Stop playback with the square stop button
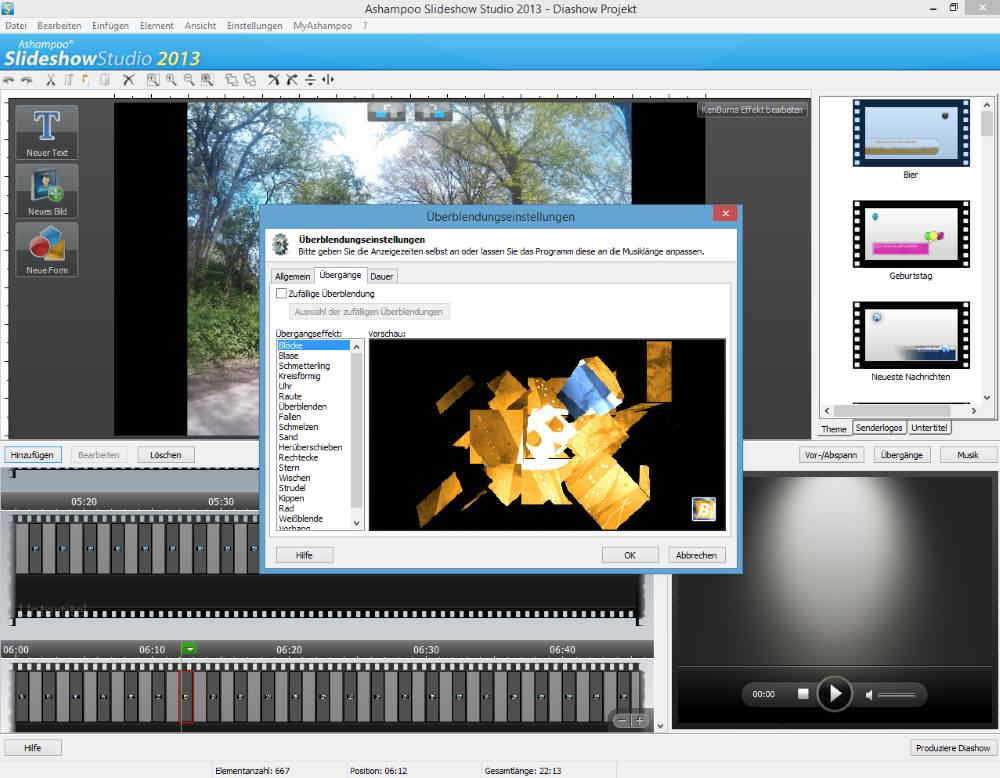Screen dimensions: 1000x778 pos(802,694)
